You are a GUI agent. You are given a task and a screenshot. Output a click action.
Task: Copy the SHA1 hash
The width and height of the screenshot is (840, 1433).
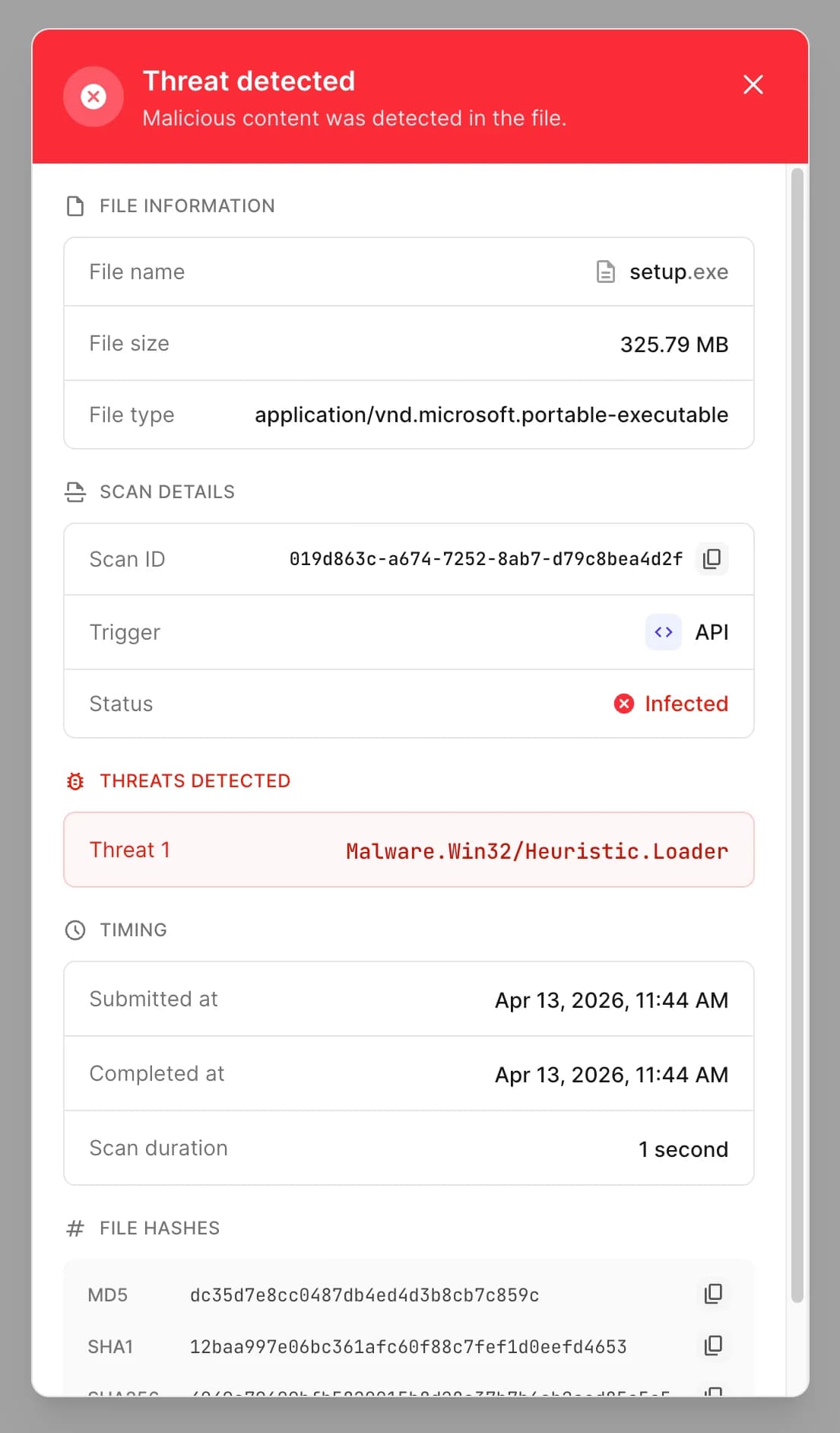point(712,1346)
